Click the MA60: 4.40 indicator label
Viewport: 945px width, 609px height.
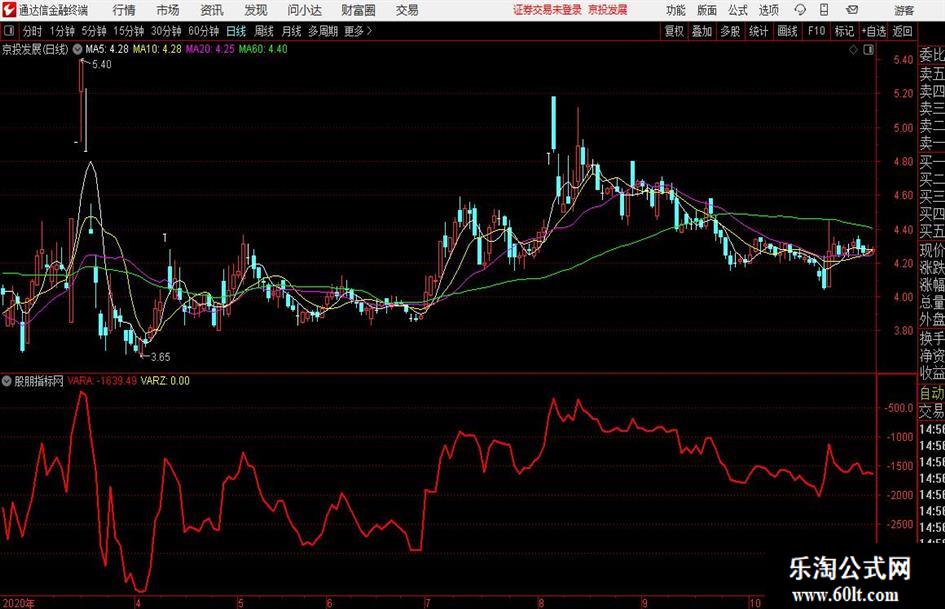pos(263,49)
